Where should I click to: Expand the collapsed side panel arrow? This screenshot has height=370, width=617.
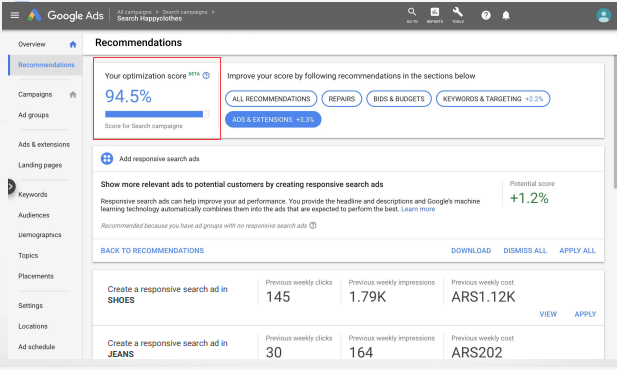tap(11, 187)
